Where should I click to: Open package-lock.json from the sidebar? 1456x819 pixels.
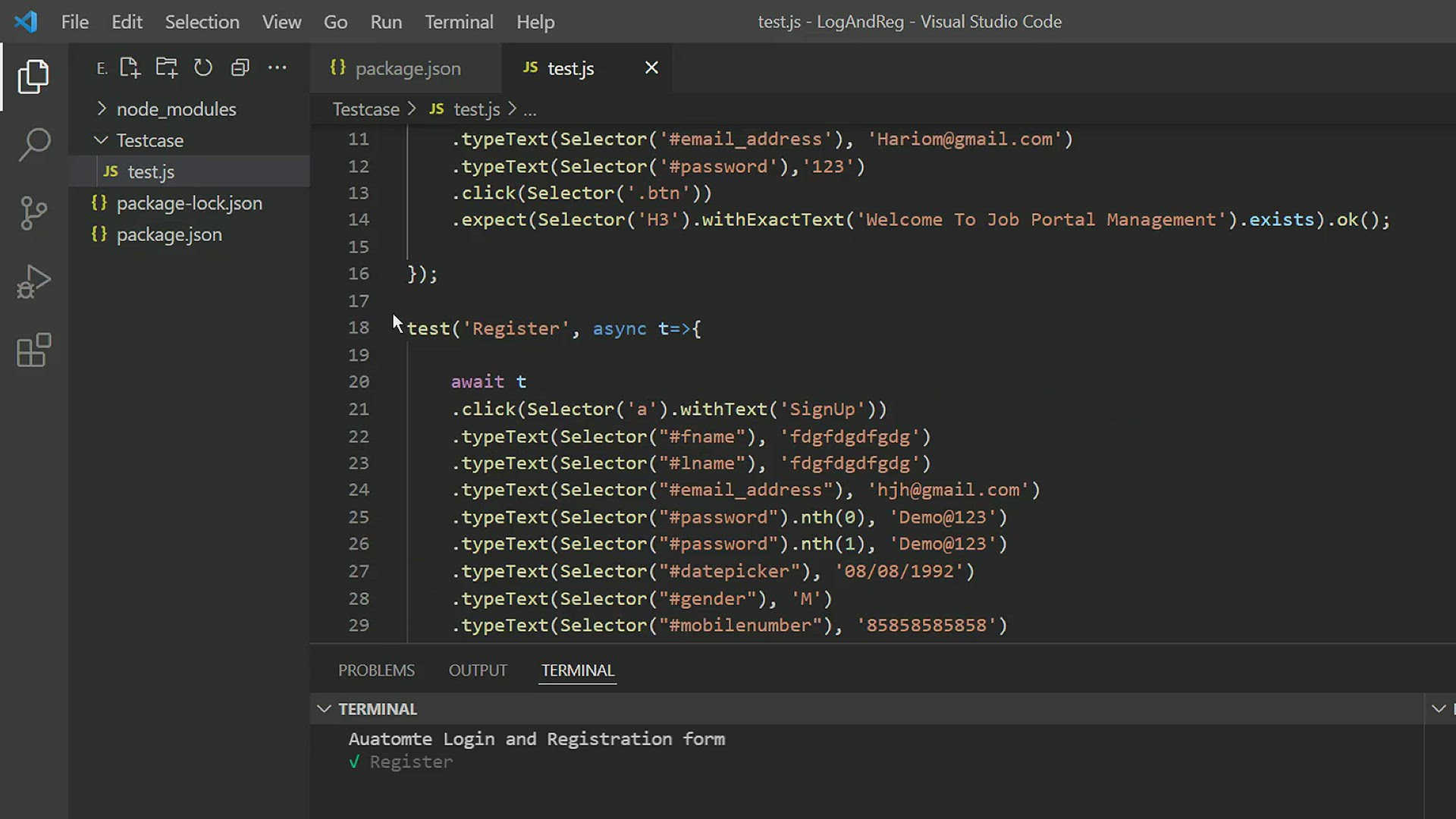(x=190, y=203)
